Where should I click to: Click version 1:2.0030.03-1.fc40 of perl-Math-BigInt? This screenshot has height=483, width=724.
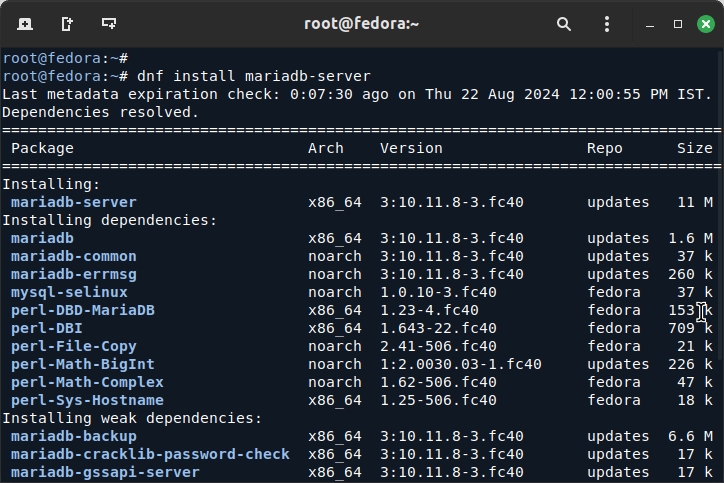coord(461,364)
